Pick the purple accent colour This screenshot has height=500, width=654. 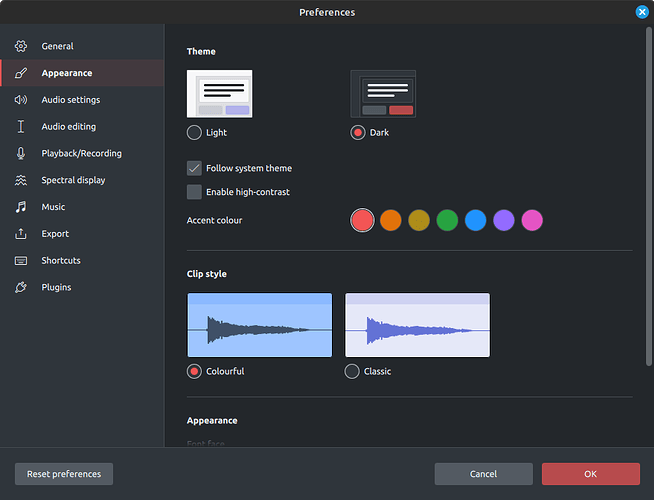(504, 220)
